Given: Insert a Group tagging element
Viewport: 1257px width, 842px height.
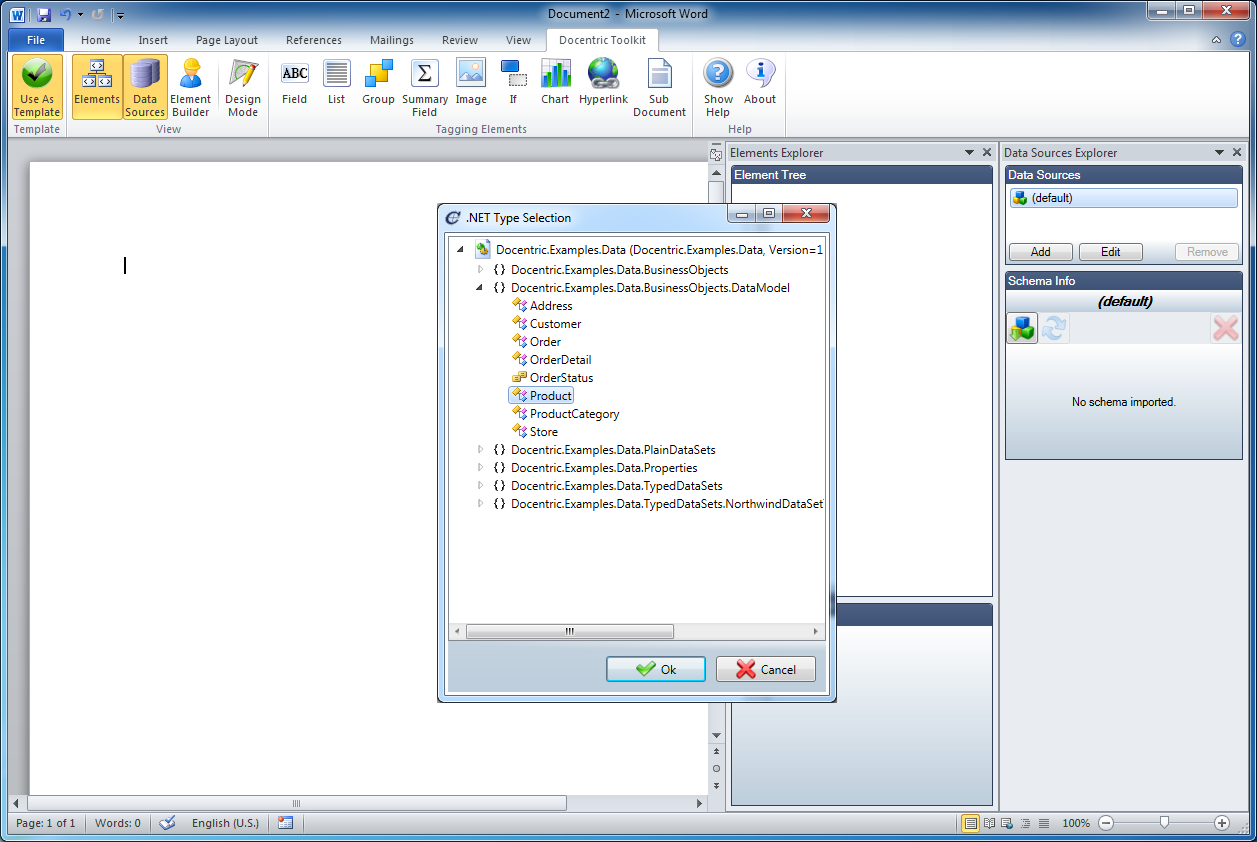Looking at the screenshot, I should (x=379, y=82).
